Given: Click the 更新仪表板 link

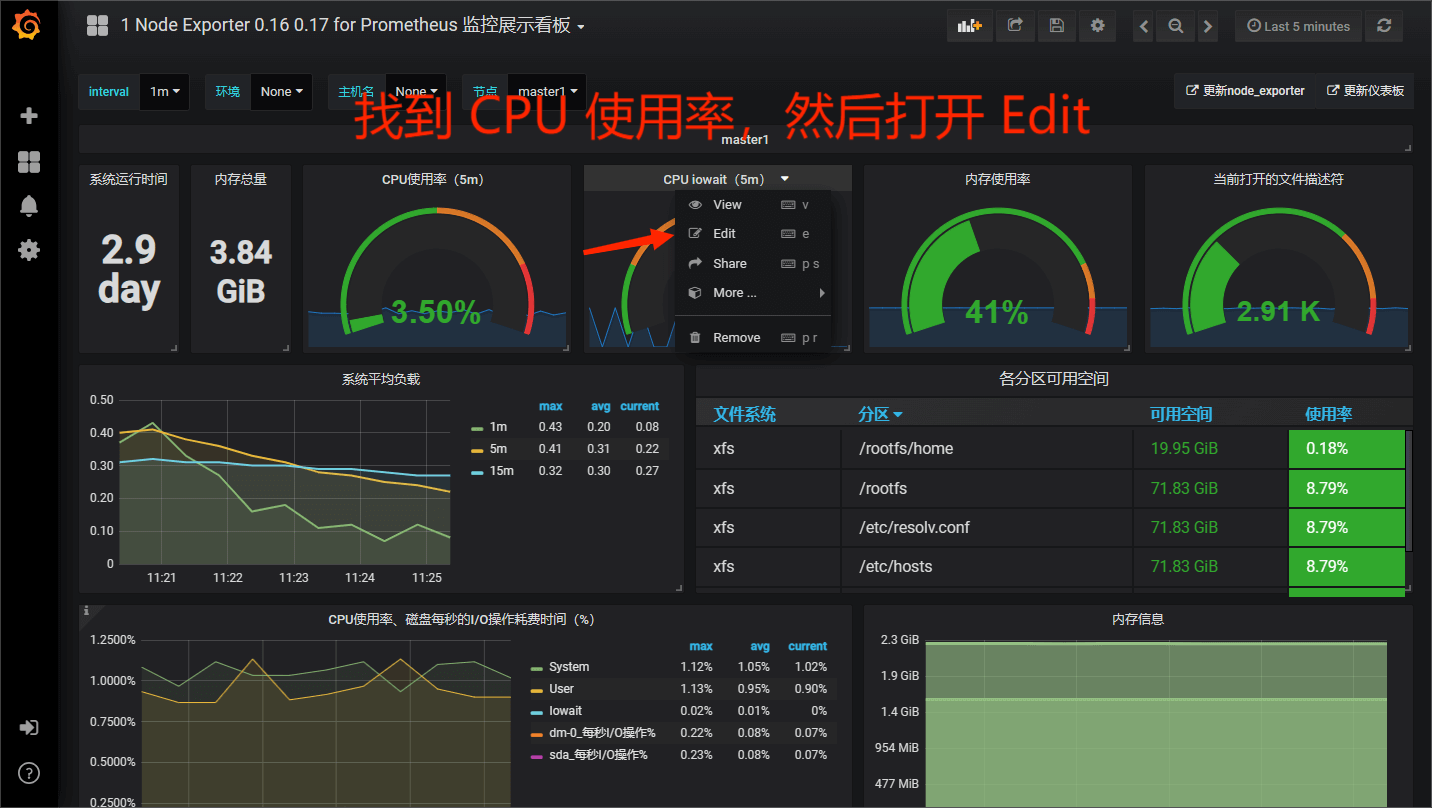Looking at the screenshot, I should click(1366, 91).
